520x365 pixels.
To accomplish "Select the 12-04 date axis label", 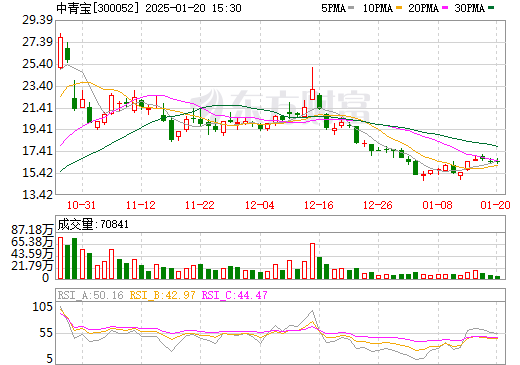I will (260, 205).
